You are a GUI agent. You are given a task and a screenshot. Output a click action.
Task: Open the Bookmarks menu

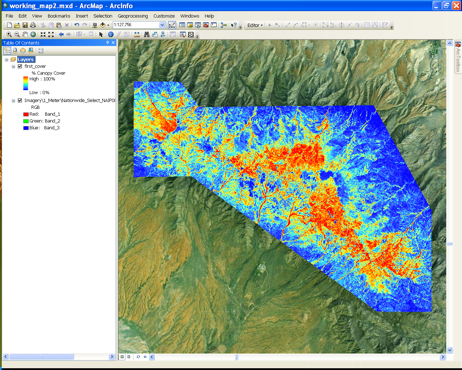tap(59, 16)
